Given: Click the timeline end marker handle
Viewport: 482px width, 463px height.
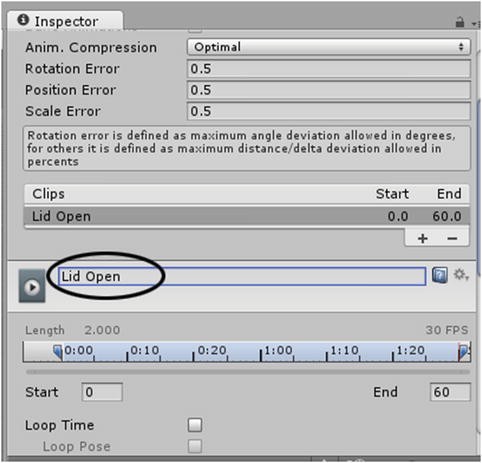Looking at the screenshot, I should click(464, 352).
